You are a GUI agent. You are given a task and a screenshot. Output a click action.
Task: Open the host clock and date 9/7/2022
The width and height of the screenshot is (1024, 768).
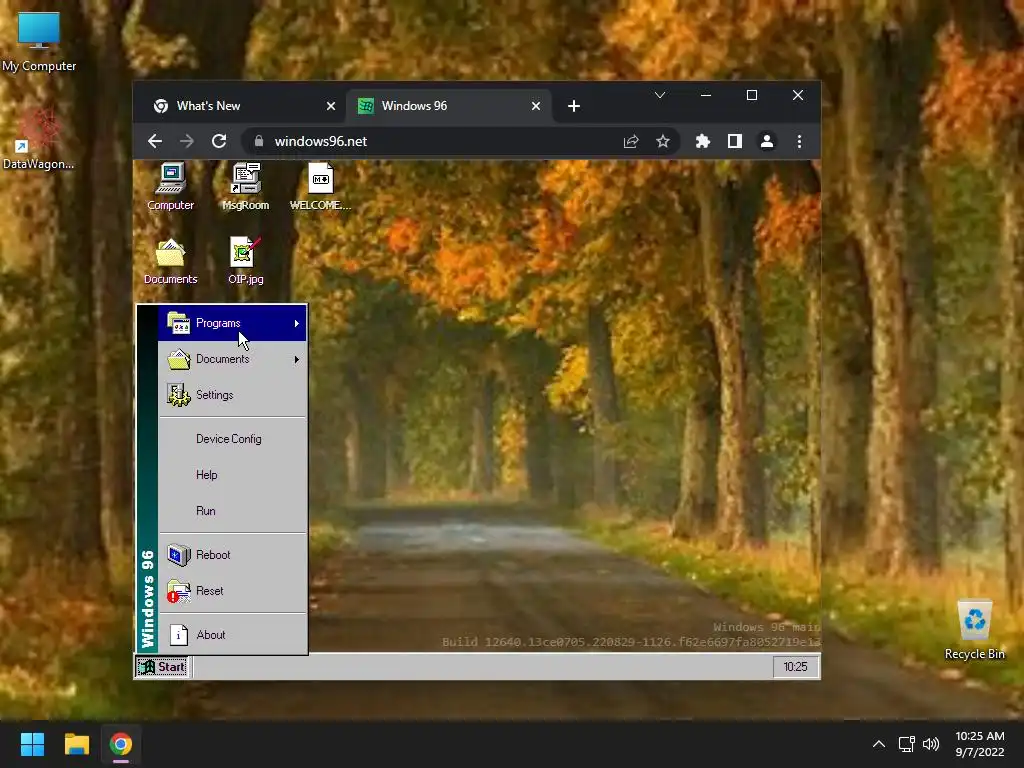tap(980, 744)
